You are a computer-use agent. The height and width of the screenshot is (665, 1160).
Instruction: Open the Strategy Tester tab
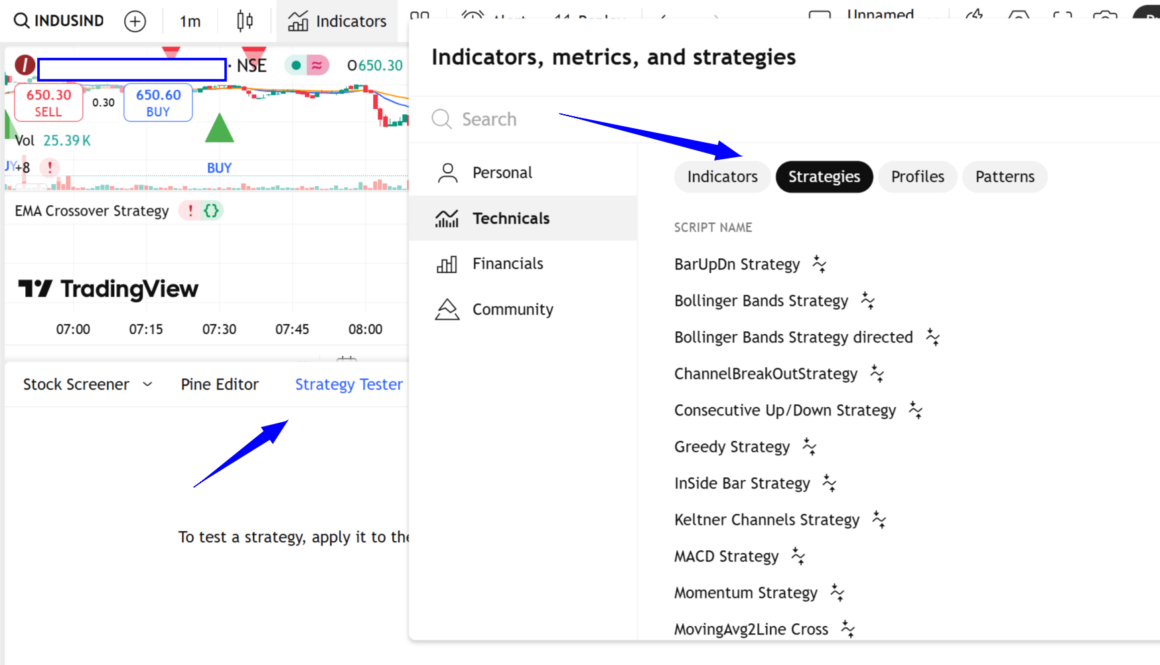click(348, 384)
